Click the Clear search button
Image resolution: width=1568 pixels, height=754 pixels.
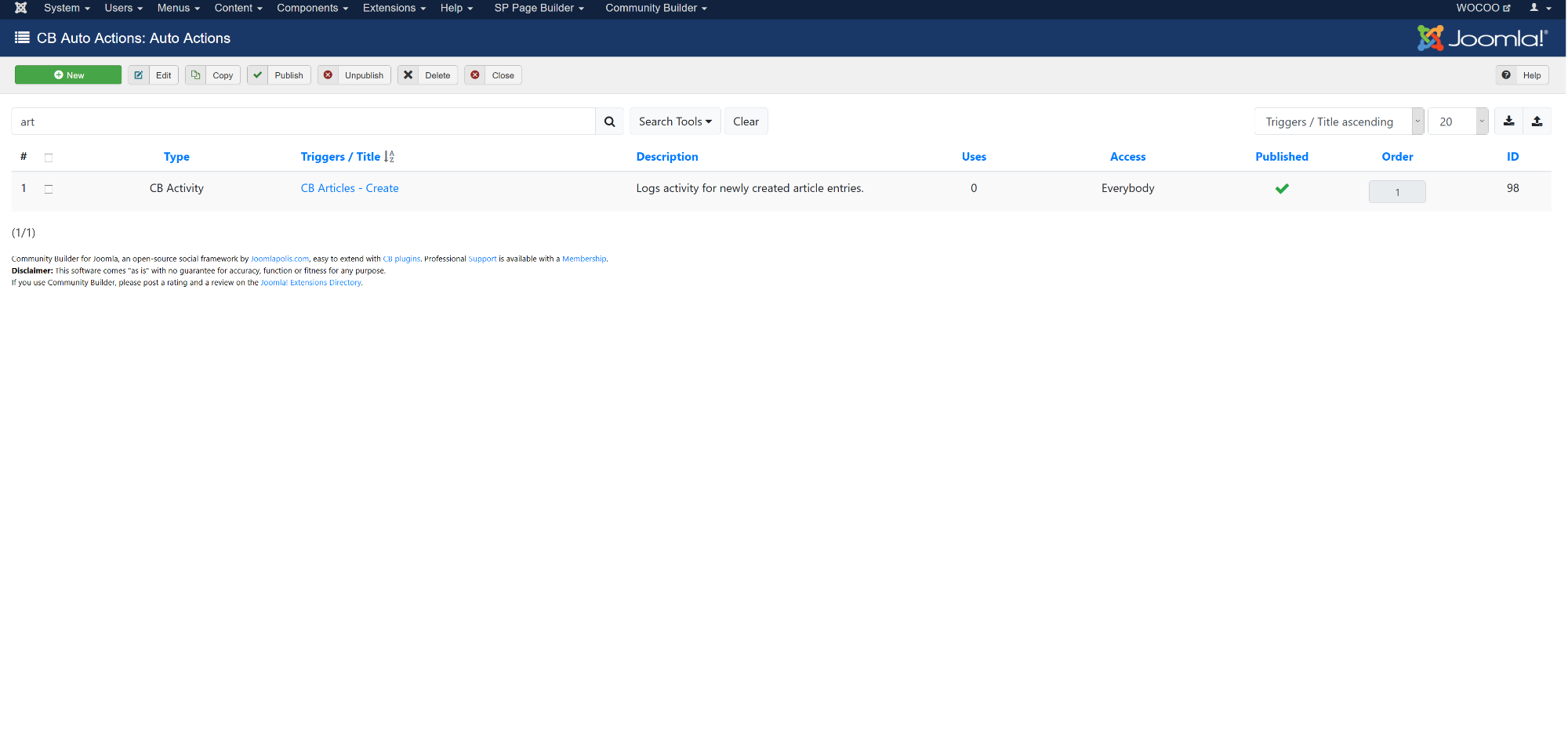(746, 121)
